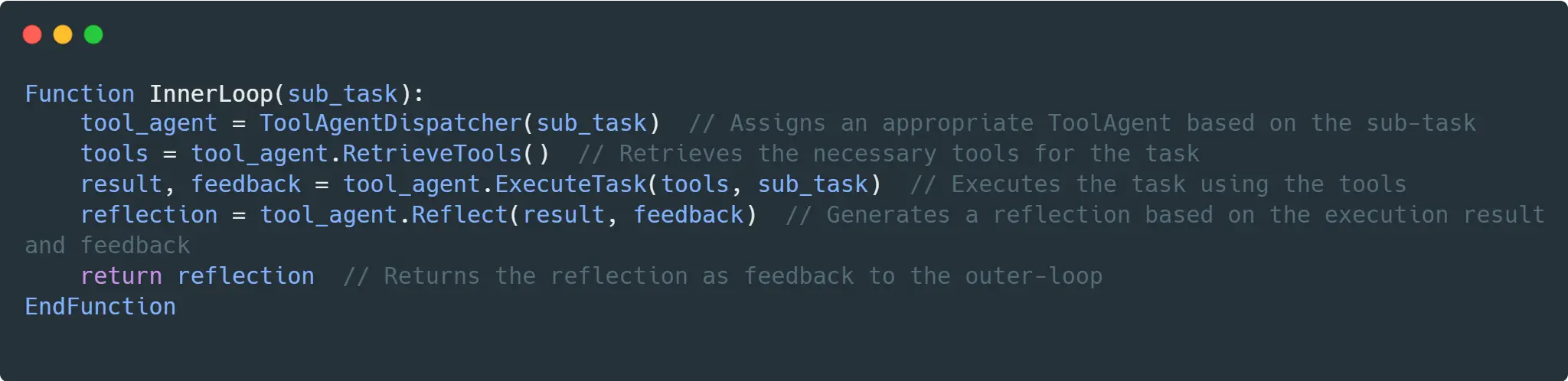The width and height of the screenshot is (1568, 381).
Task: Click the EndFunction keyword
Action: (100, 306)
